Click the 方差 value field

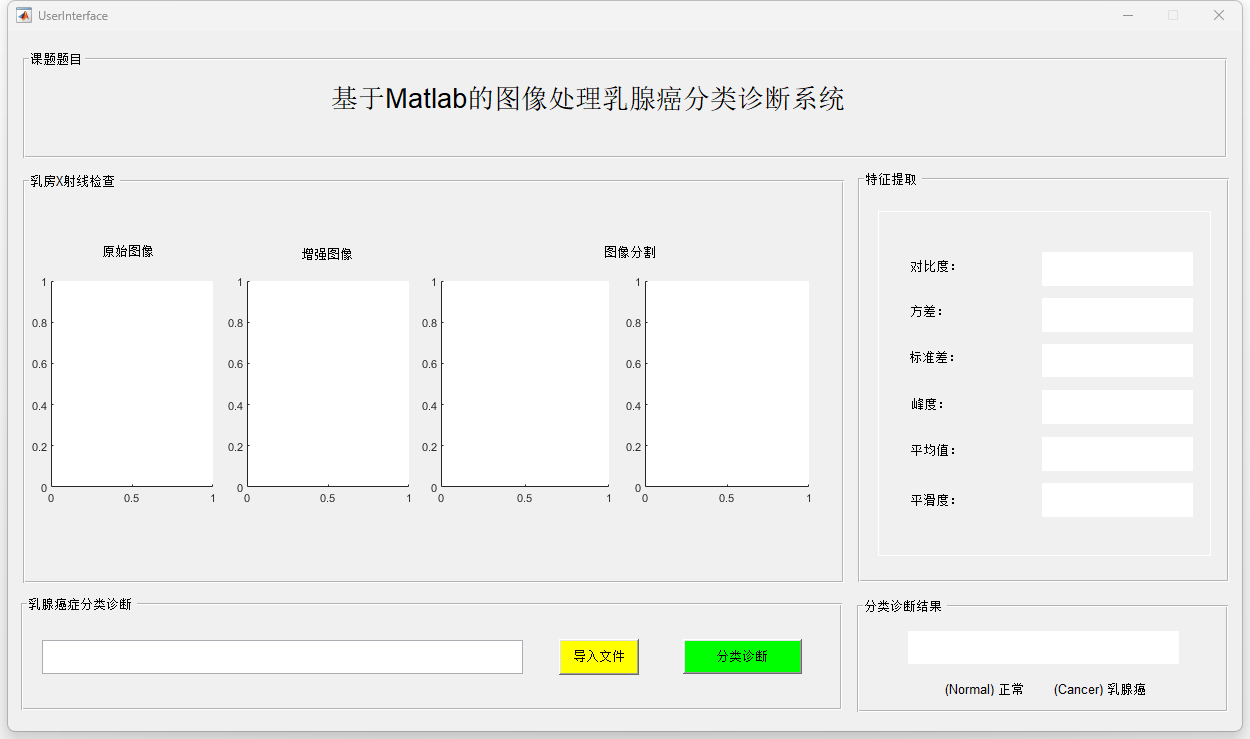pos(1117,315)
